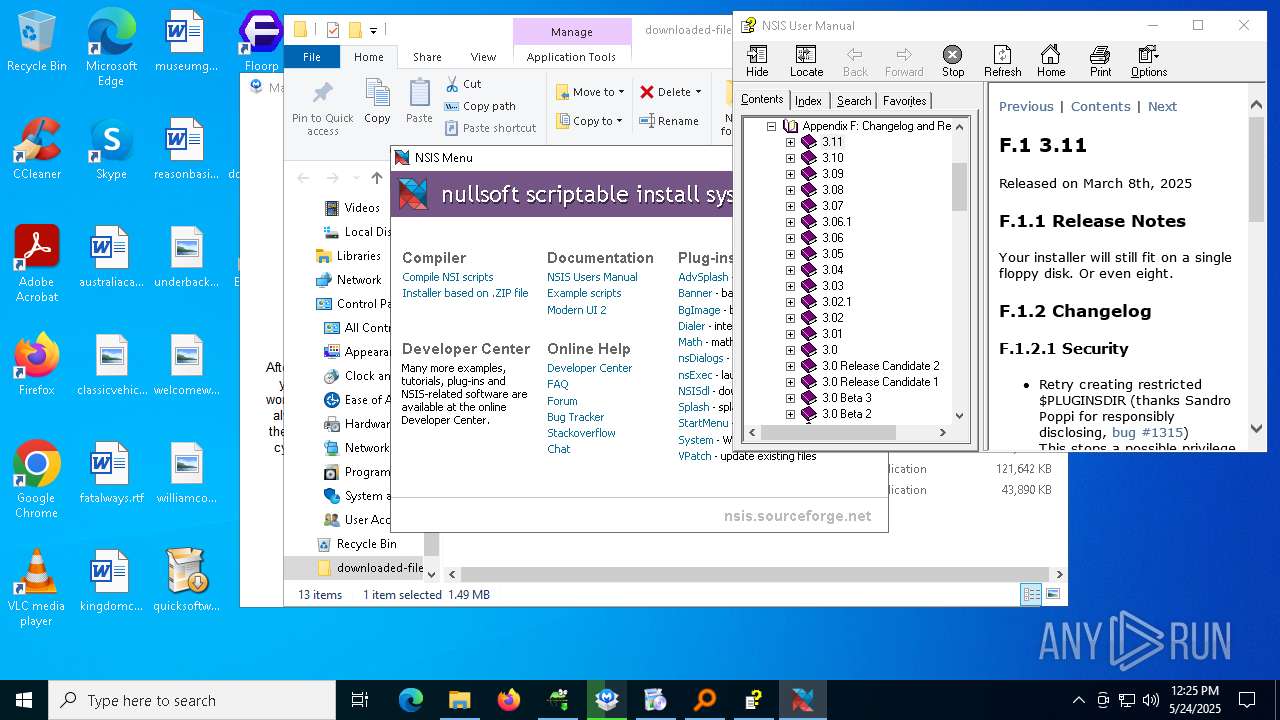1280x720 pixels.
Task: Open NSIS Users Manual link
Action: [x=592, y=277]
